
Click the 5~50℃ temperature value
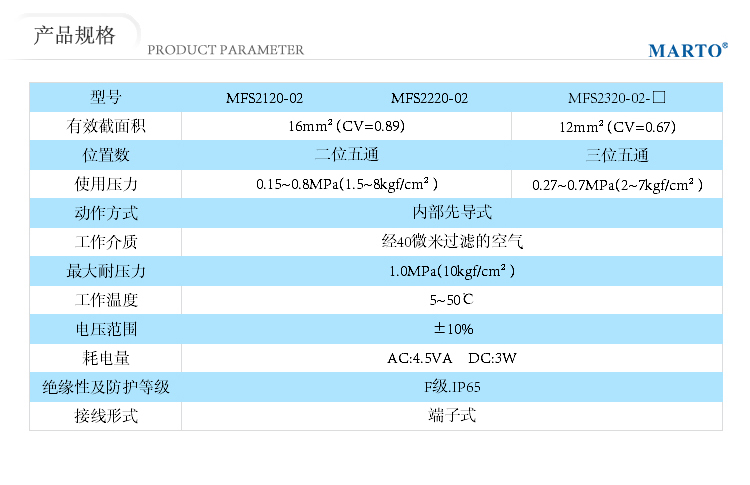(452, 300)
